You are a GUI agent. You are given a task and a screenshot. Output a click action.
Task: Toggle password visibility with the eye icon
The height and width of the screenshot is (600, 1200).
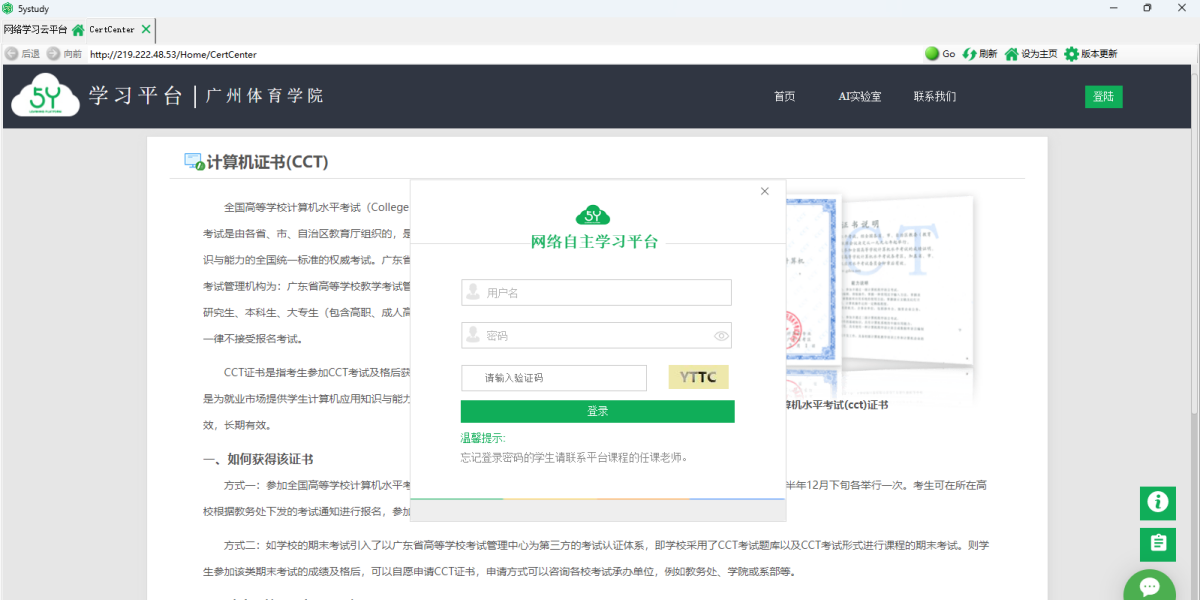tap(720, 335)
